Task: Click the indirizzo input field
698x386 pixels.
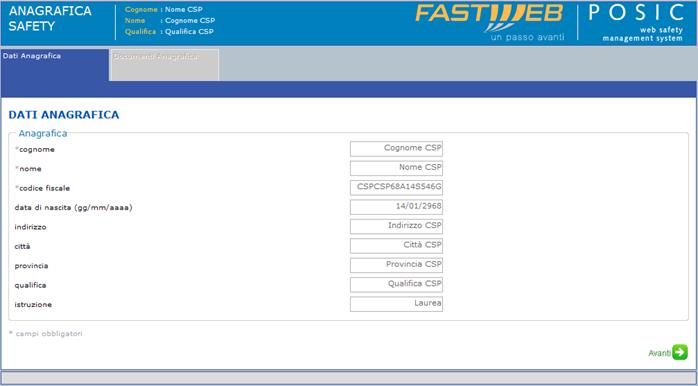Action: point(396,227)
